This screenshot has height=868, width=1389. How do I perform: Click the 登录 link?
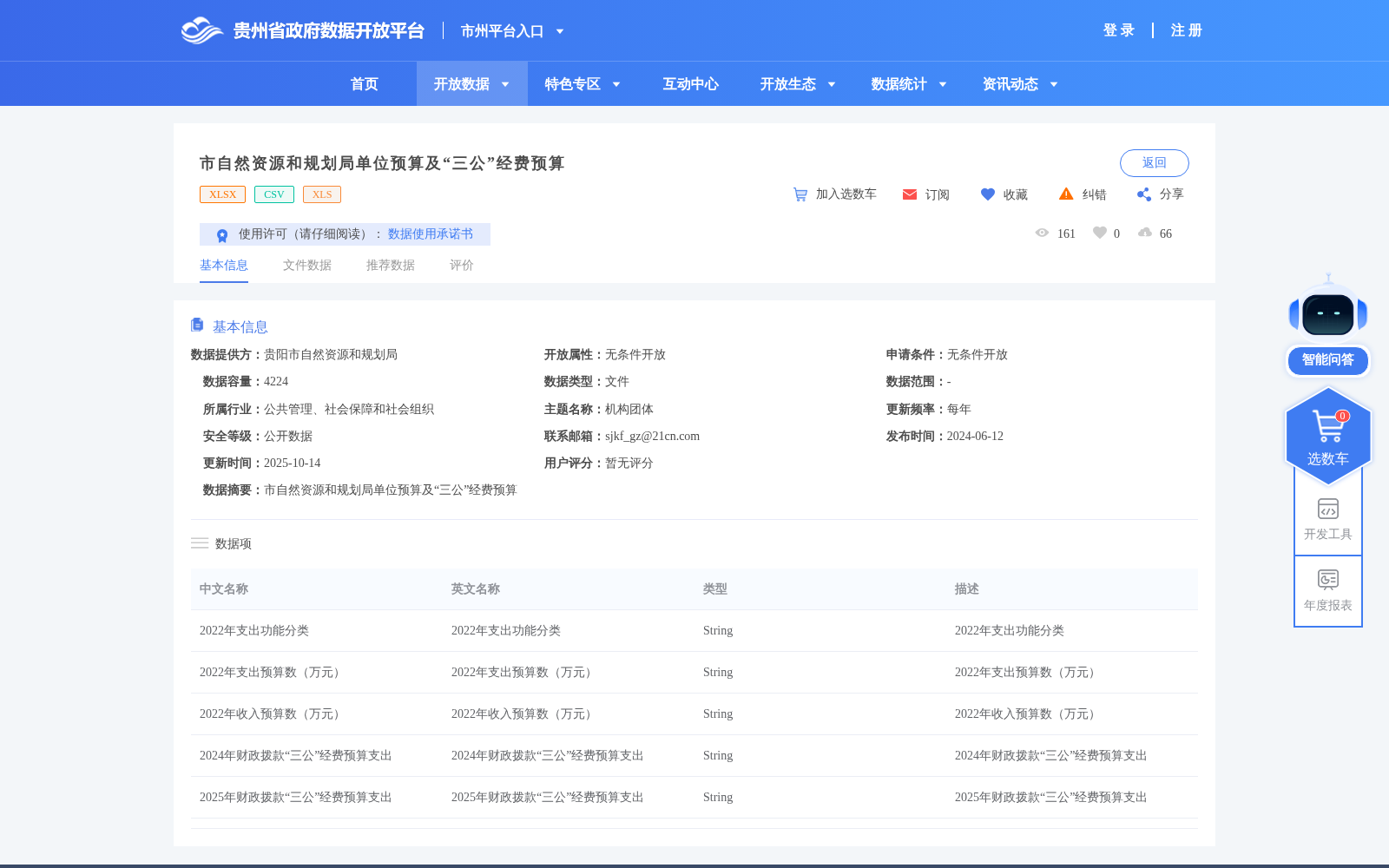point(1119,30)
